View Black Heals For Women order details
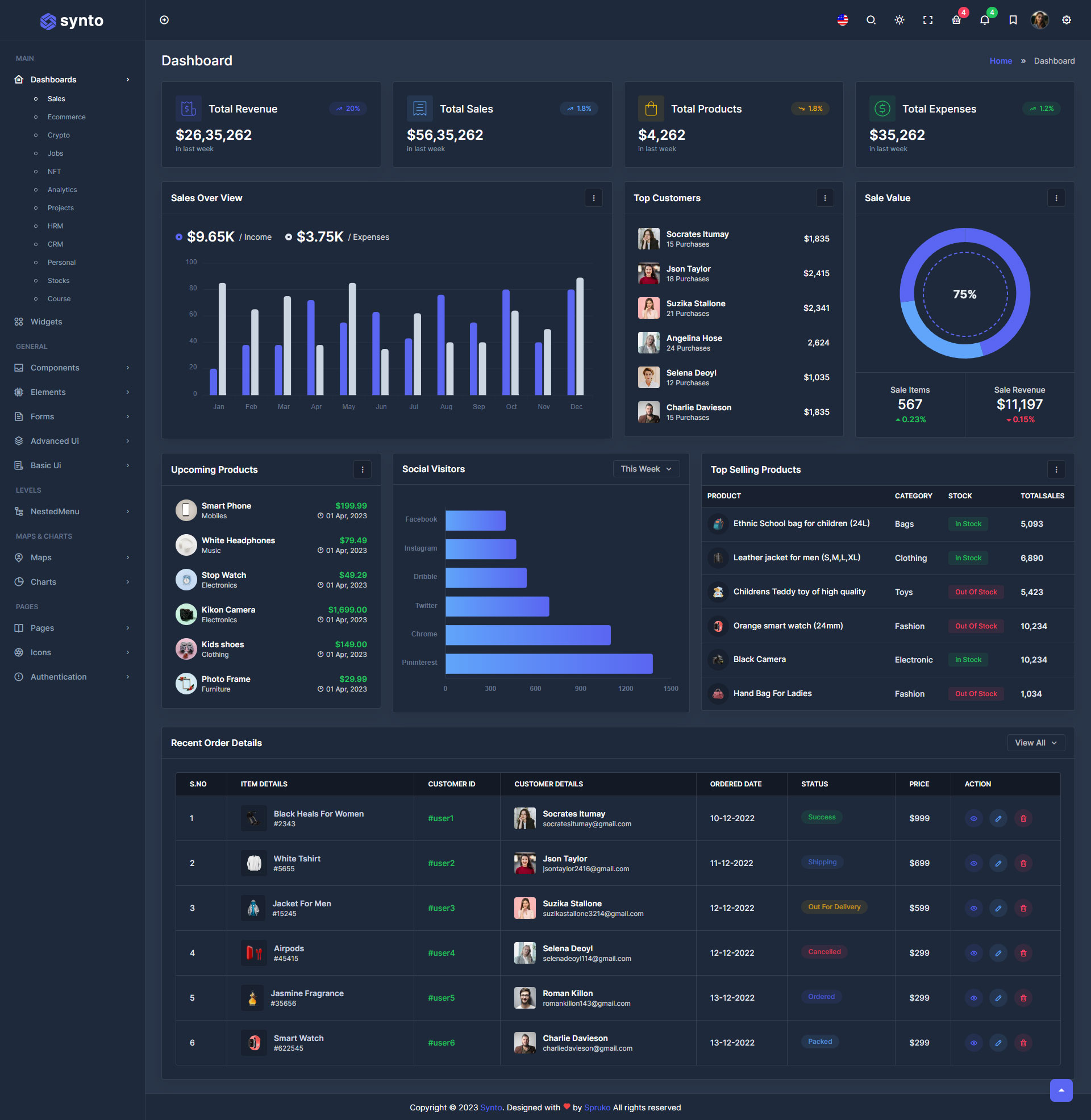 973,818
